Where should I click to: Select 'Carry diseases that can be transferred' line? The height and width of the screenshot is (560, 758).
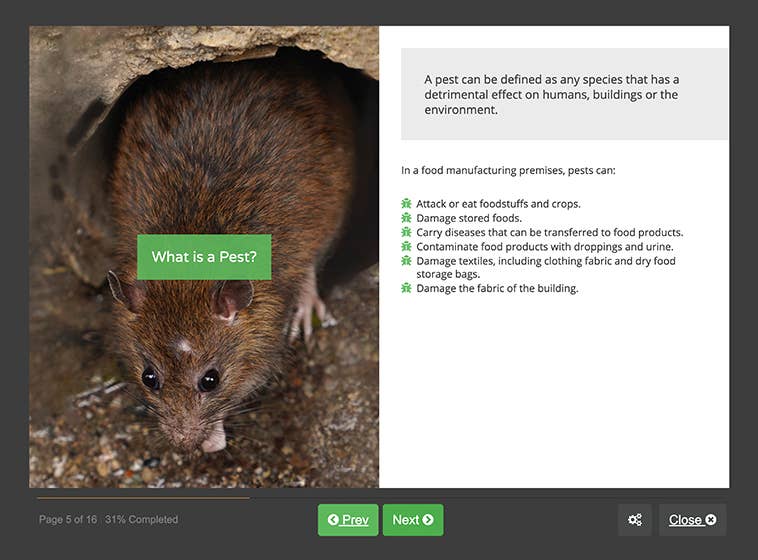click(x=549, y=232)
